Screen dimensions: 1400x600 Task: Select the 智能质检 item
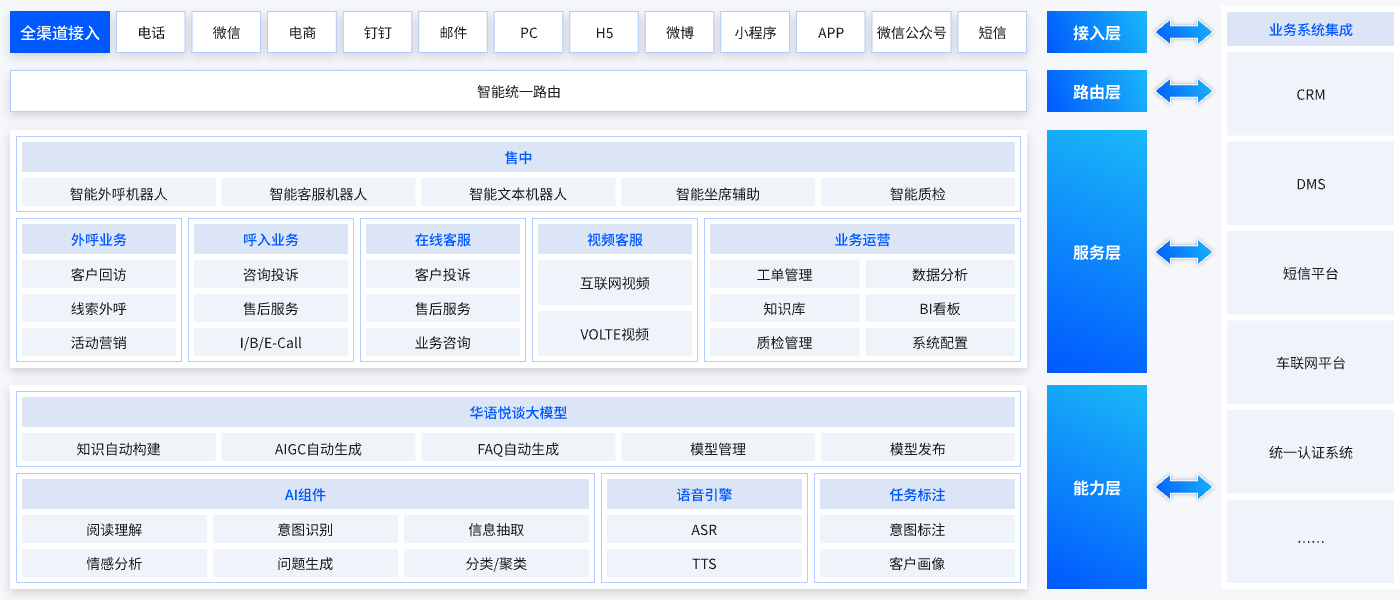click(x=917, y=193)
